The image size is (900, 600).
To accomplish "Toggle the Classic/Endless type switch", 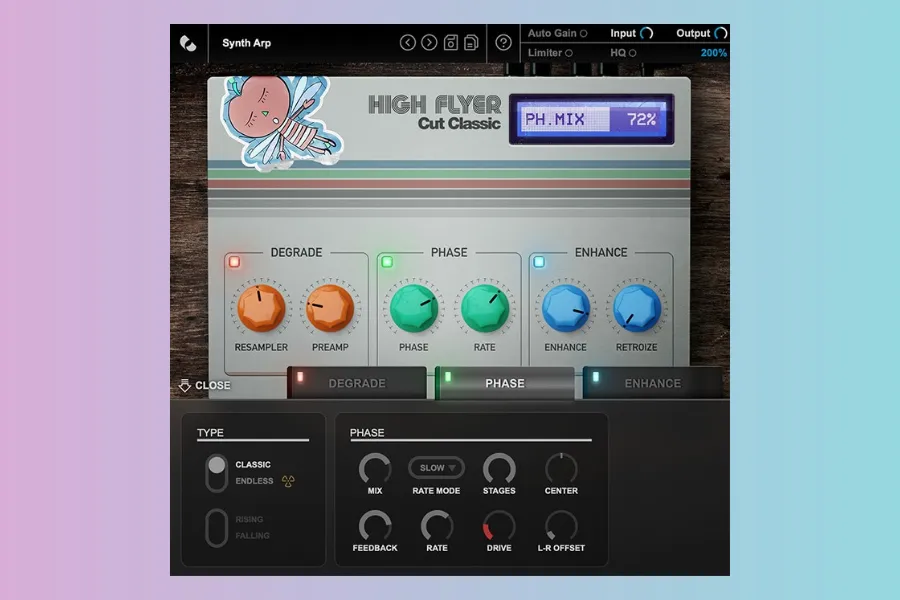I will (x=216, y=473).
